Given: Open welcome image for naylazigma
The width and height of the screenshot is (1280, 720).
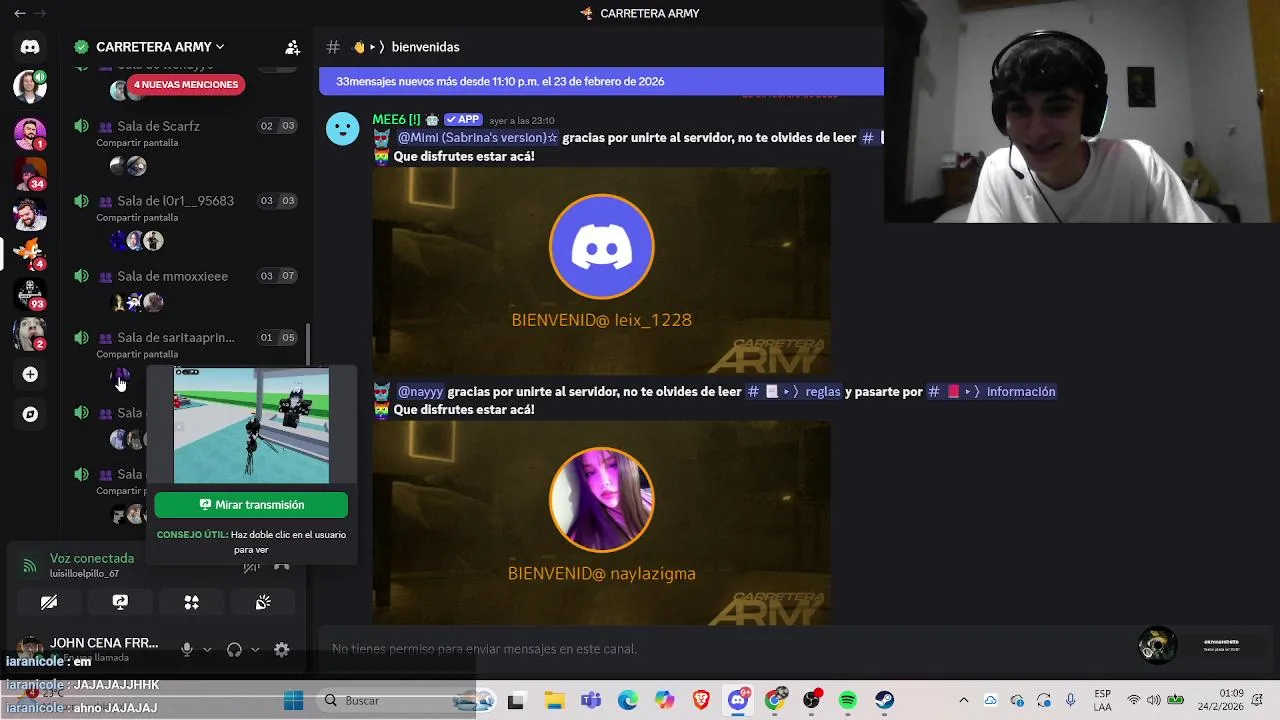Looking at the screenshot, I should click(601, 523).
